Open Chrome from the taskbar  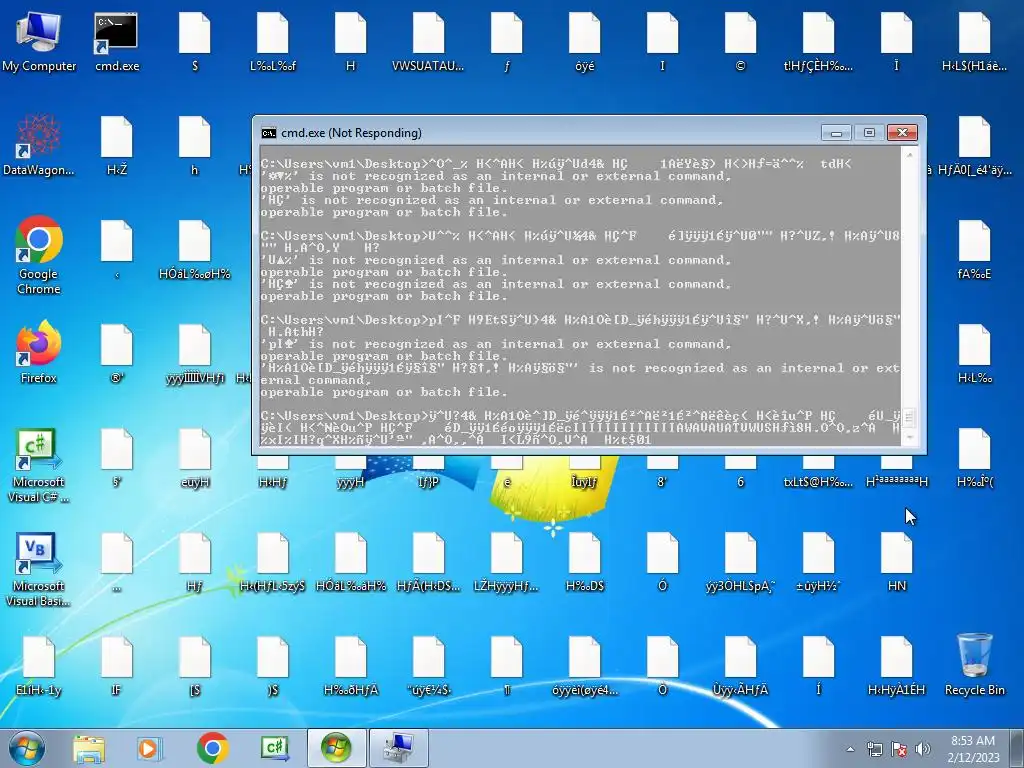(212, 748)
